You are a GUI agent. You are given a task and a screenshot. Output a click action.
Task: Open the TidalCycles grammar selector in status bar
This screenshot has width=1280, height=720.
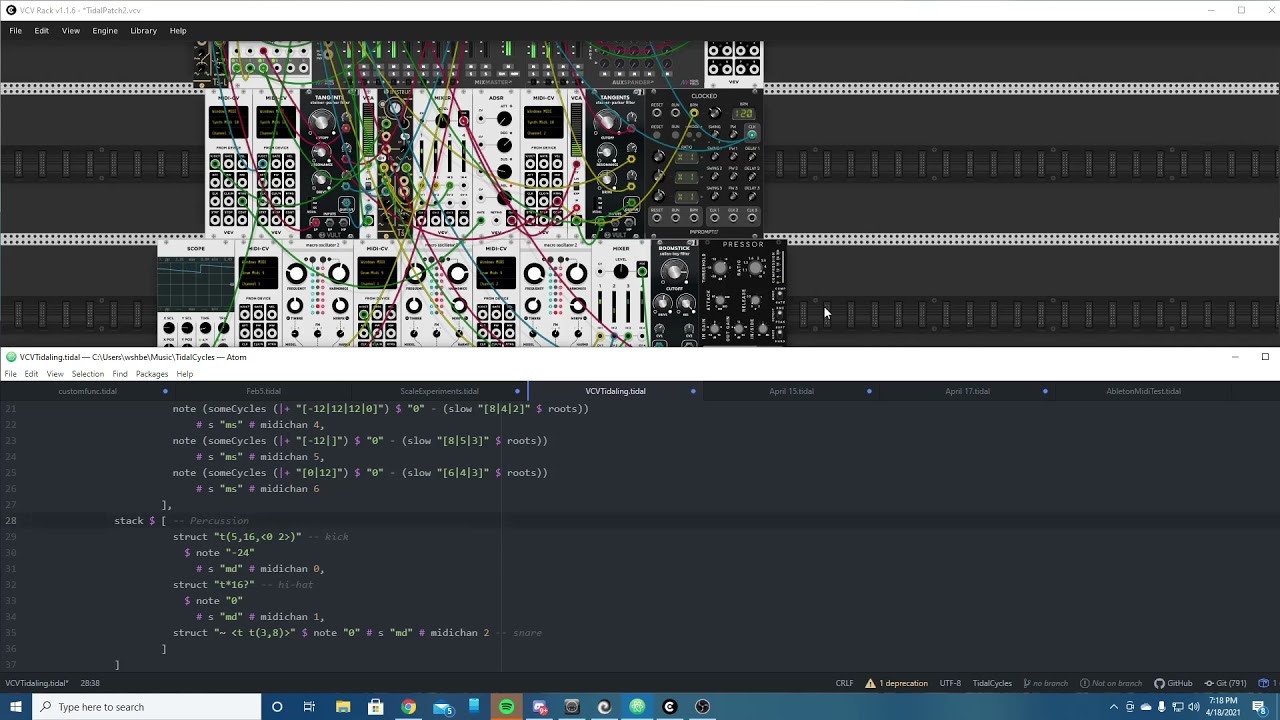click(x=992, y=683)
